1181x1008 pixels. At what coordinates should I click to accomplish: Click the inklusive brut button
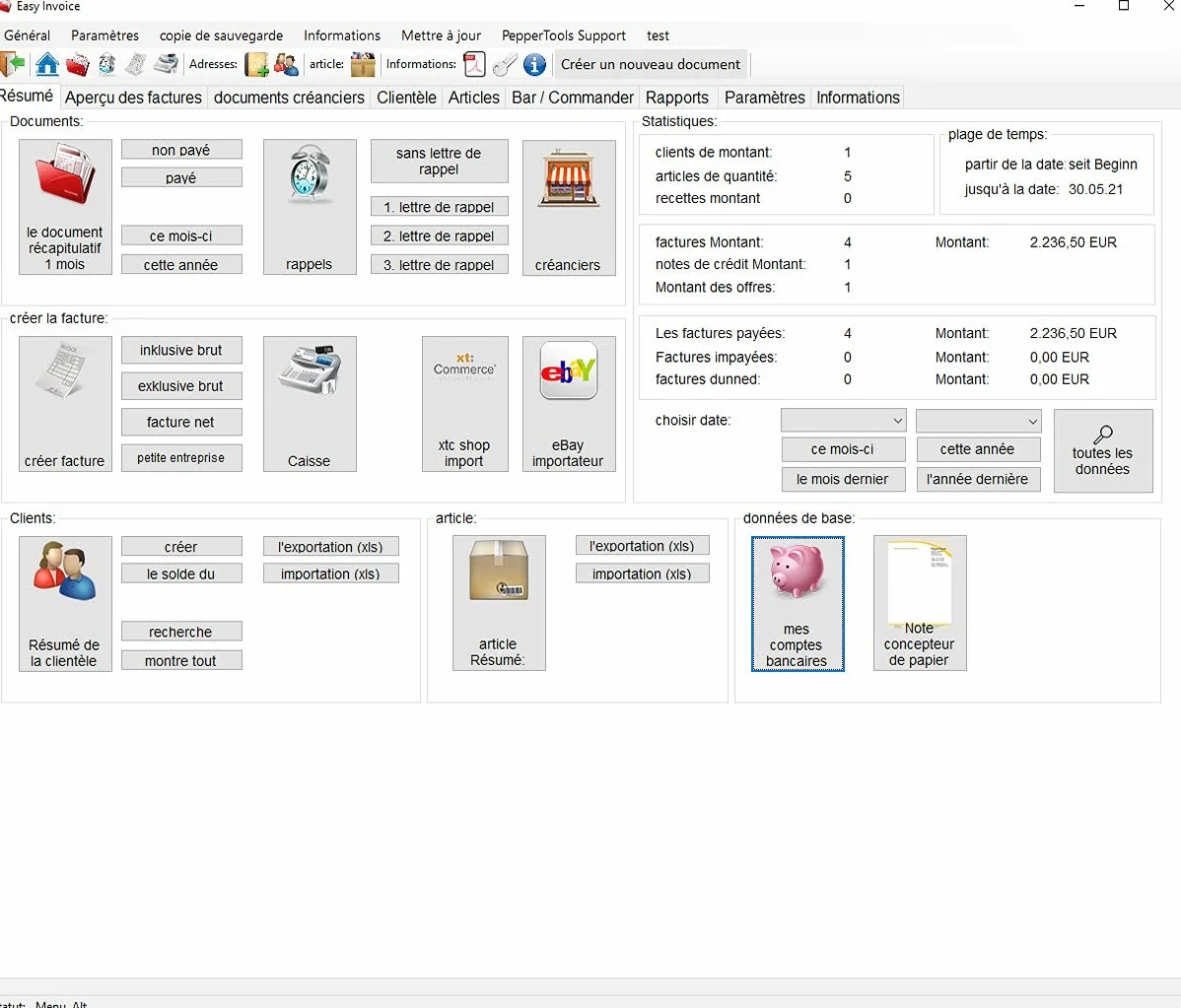coord(181,350)
